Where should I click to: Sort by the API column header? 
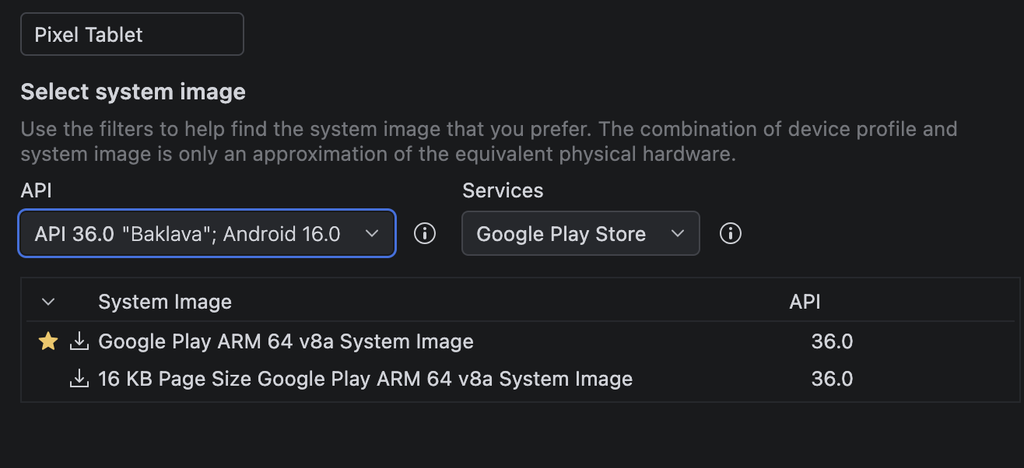pyautogui.click(x=805, y=302)
